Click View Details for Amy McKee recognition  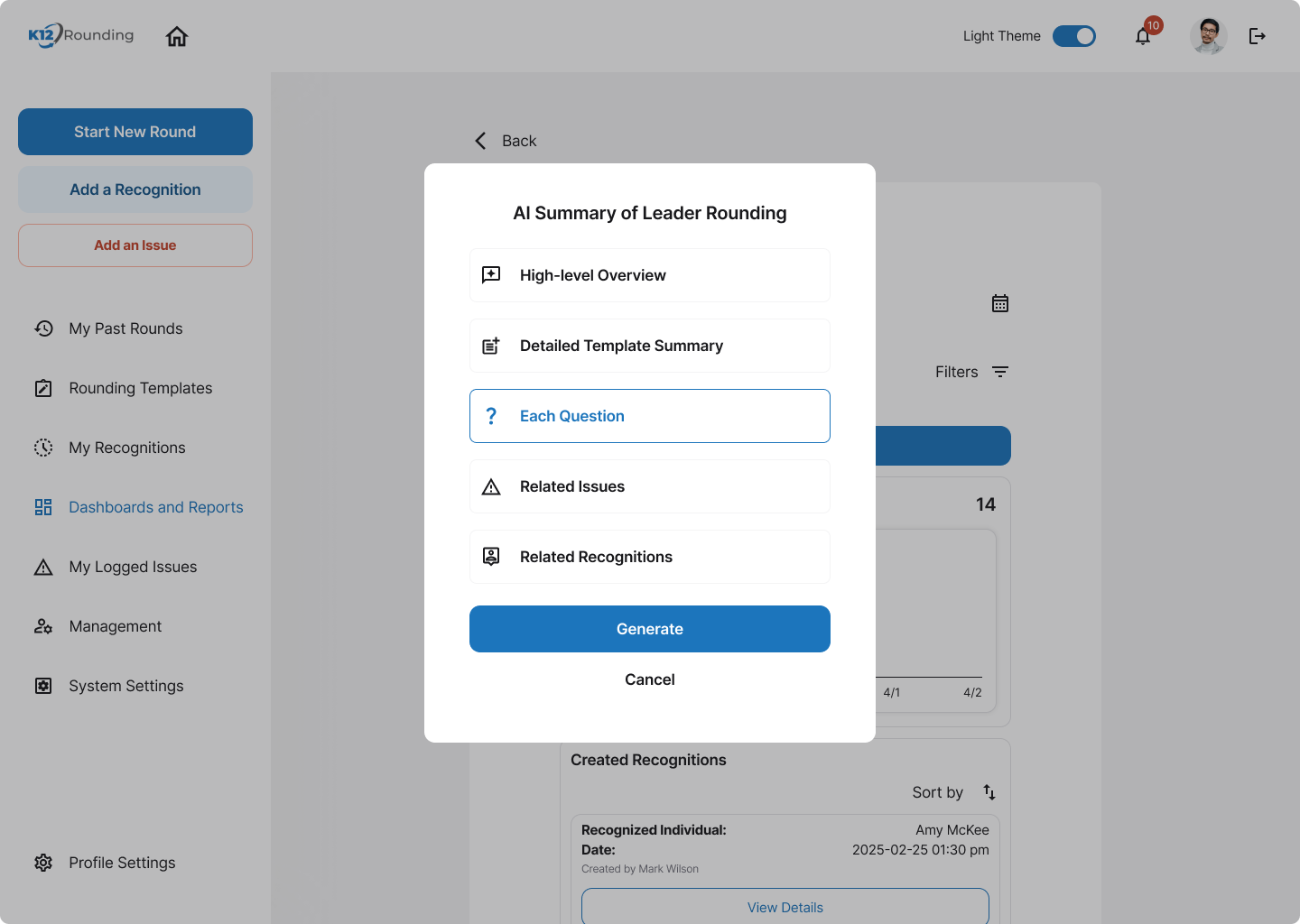[785, 907]
